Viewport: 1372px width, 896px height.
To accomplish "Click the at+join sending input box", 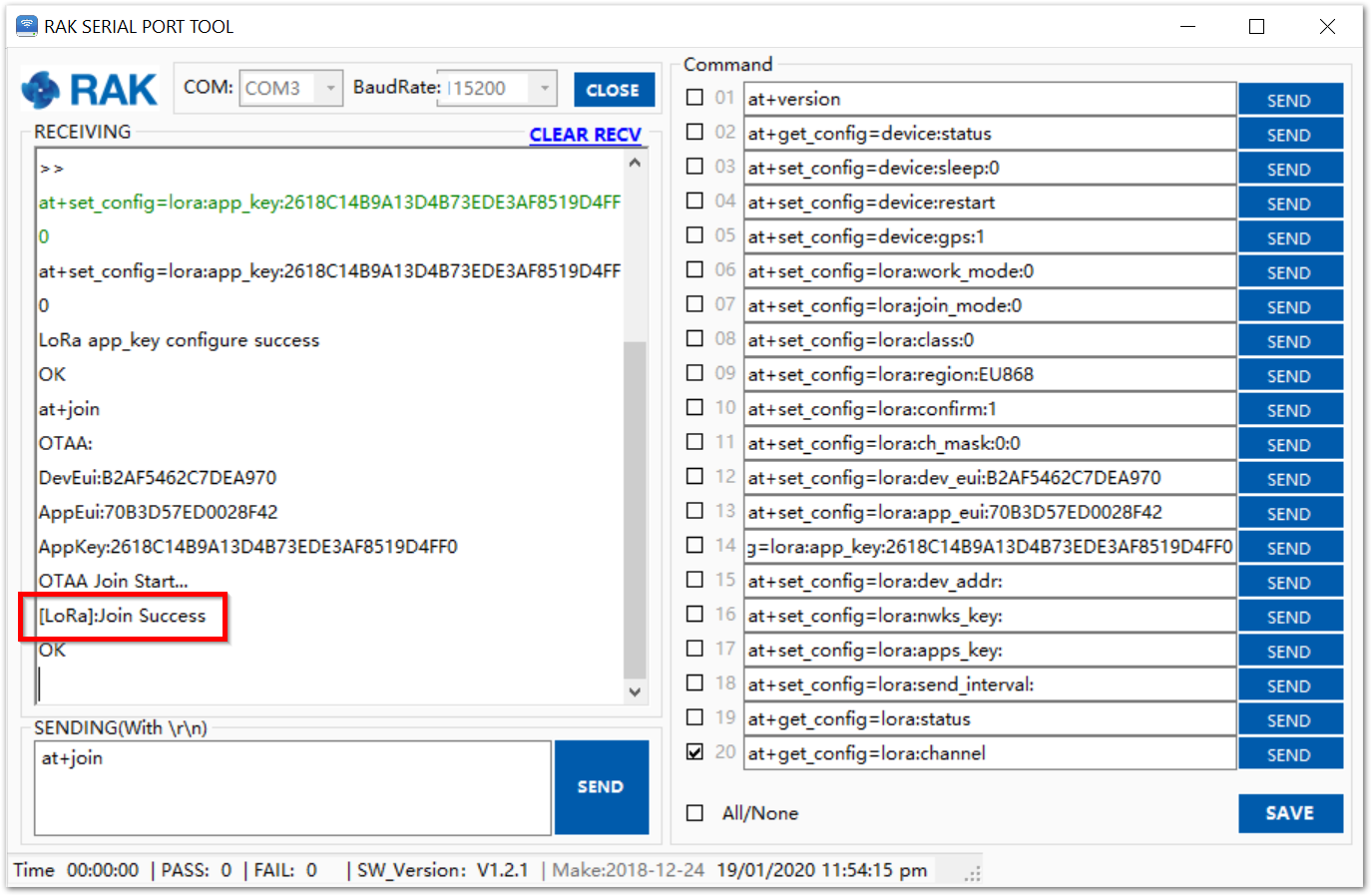I will pyautogui.click(x=292, y=787).
